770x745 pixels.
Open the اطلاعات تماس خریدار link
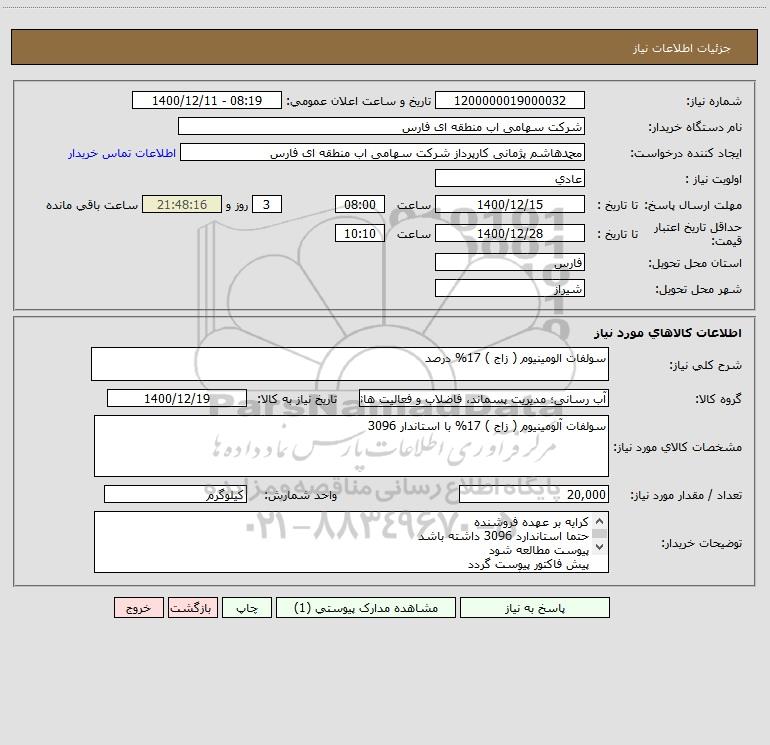click(122, 153)
